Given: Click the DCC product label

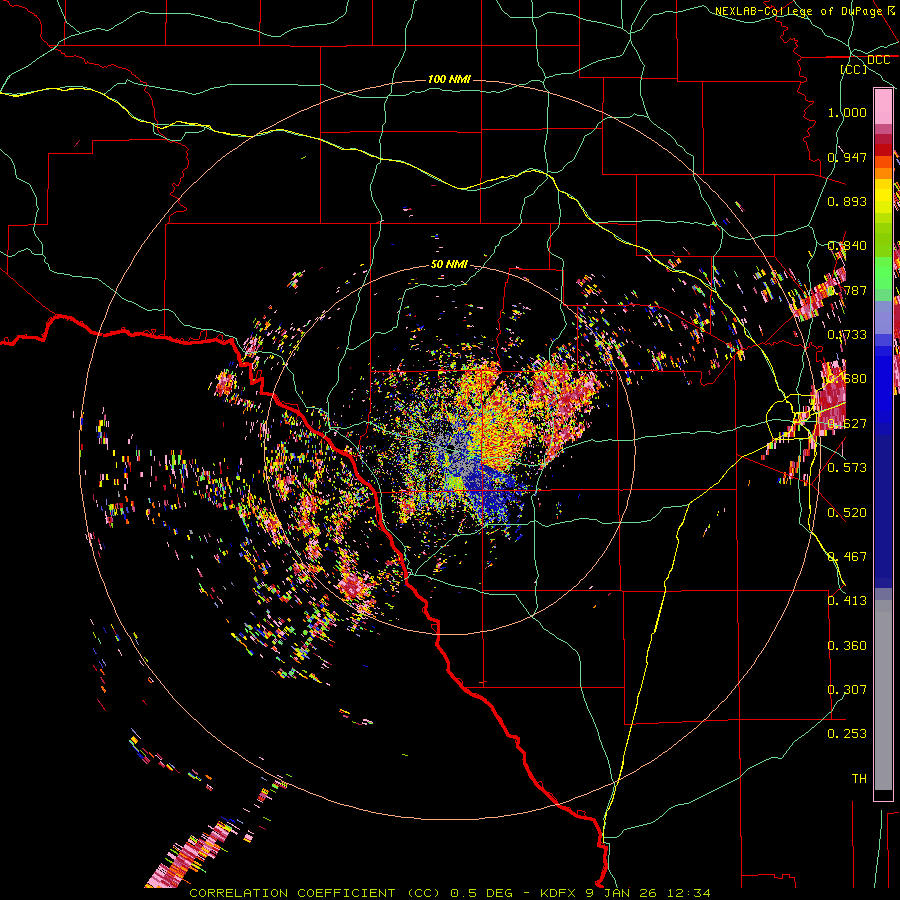Looking at the screenshot, I should (878, 60).
